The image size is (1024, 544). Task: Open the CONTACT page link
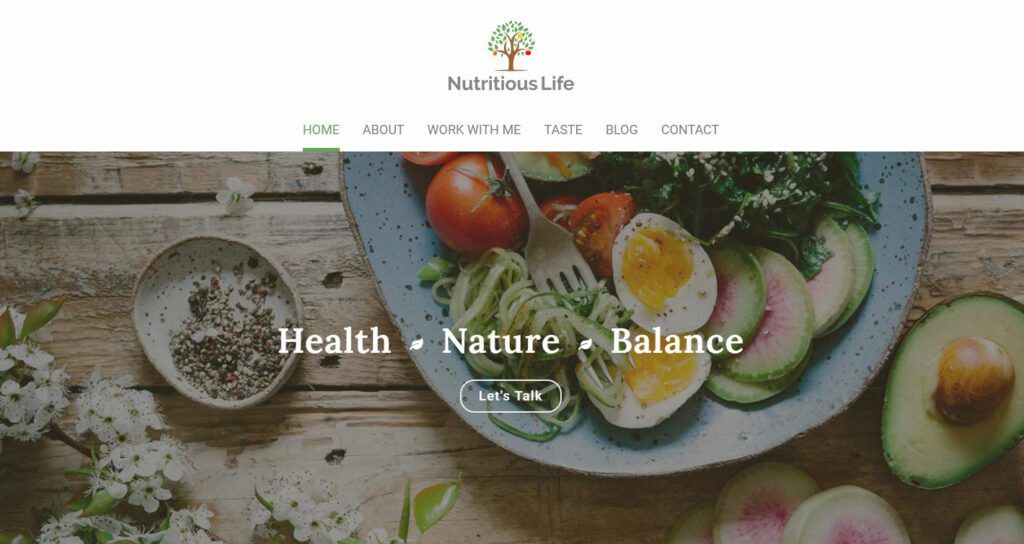coord(690,130)
